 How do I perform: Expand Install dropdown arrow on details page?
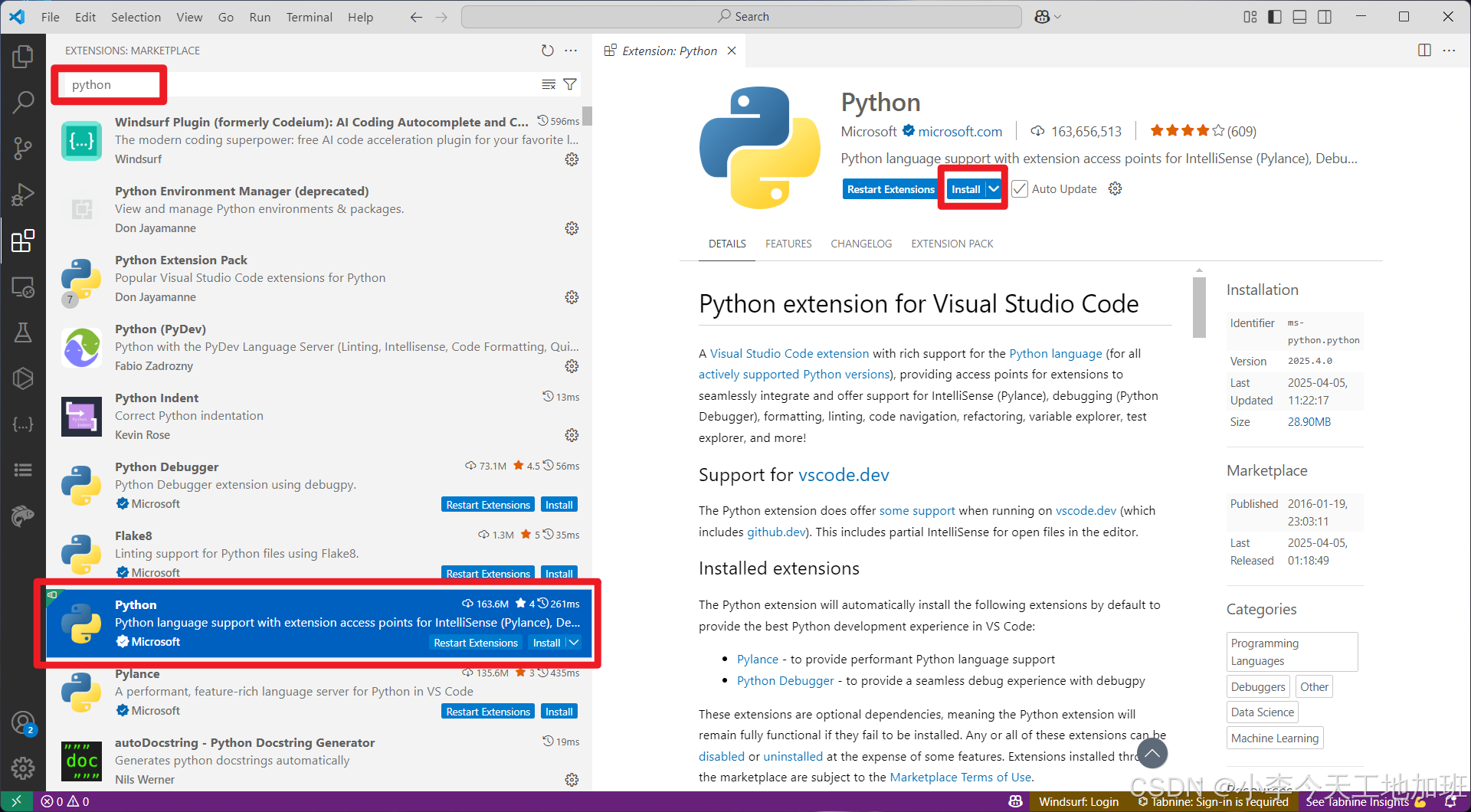pyautogui.click(x=994, y=189)
